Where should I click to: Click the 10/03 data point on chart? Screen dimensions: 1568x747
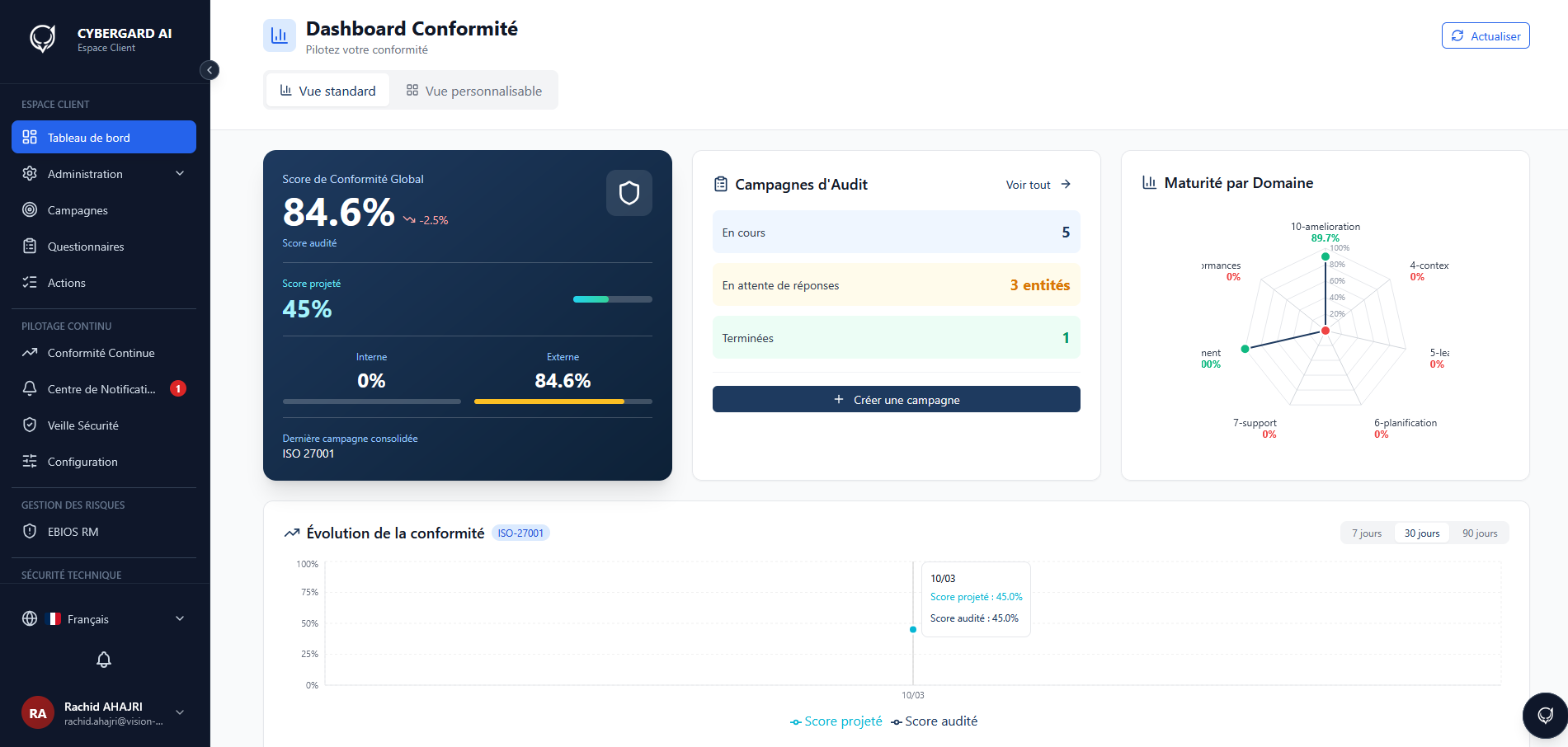[913, 629]
